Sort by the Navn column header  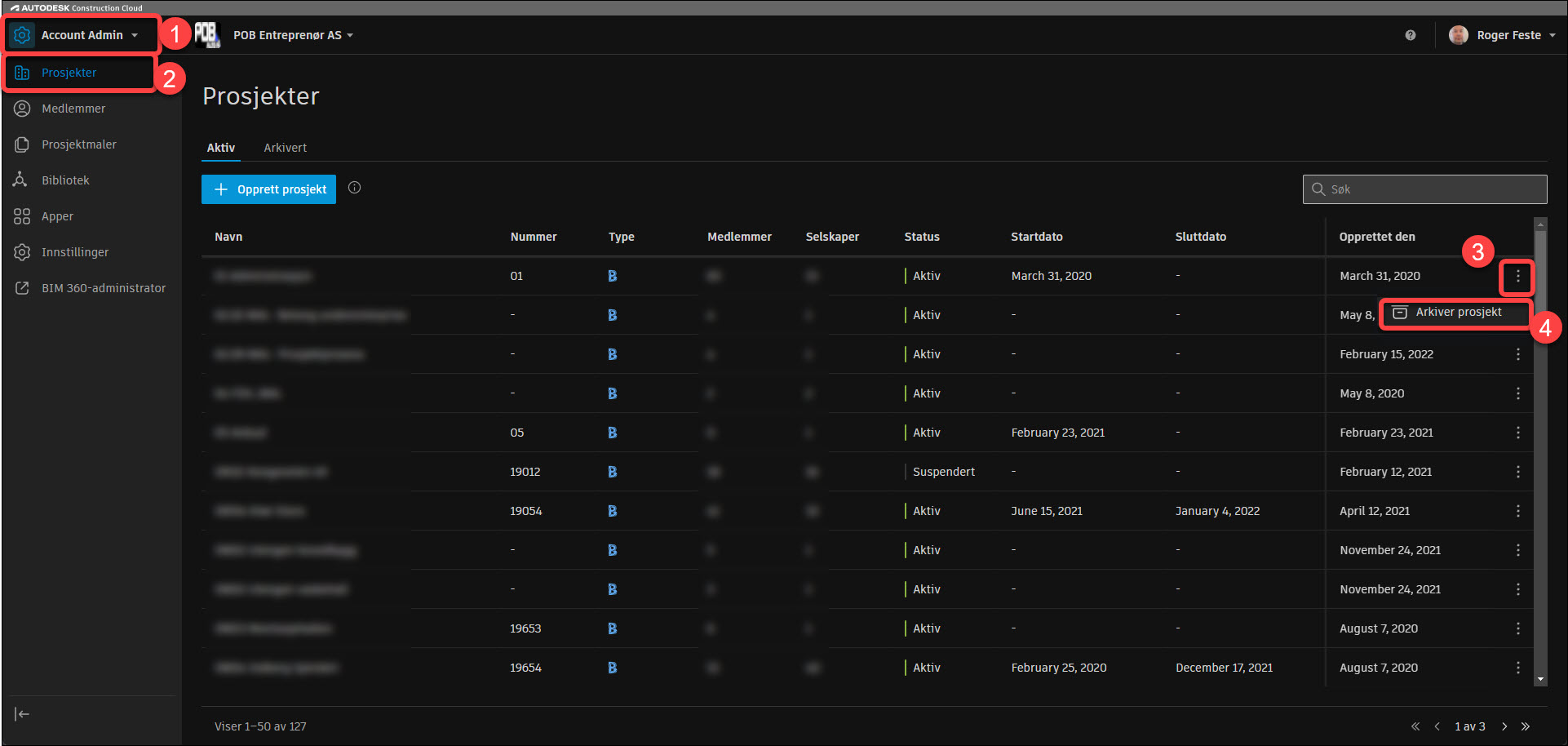[x=228, y=237]
